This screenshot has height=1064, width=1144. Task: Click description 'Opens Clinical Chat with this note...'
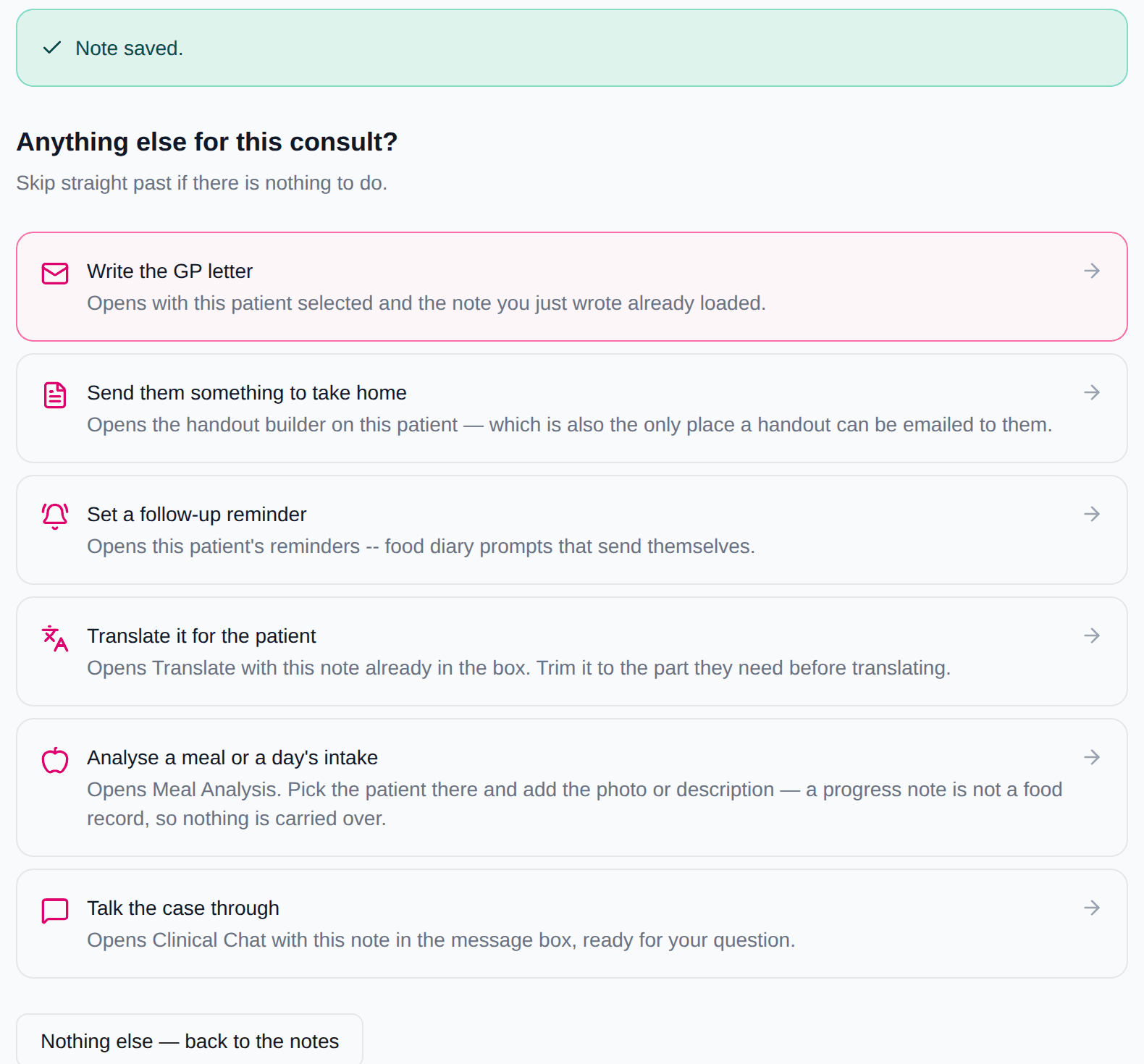[441, 940]
